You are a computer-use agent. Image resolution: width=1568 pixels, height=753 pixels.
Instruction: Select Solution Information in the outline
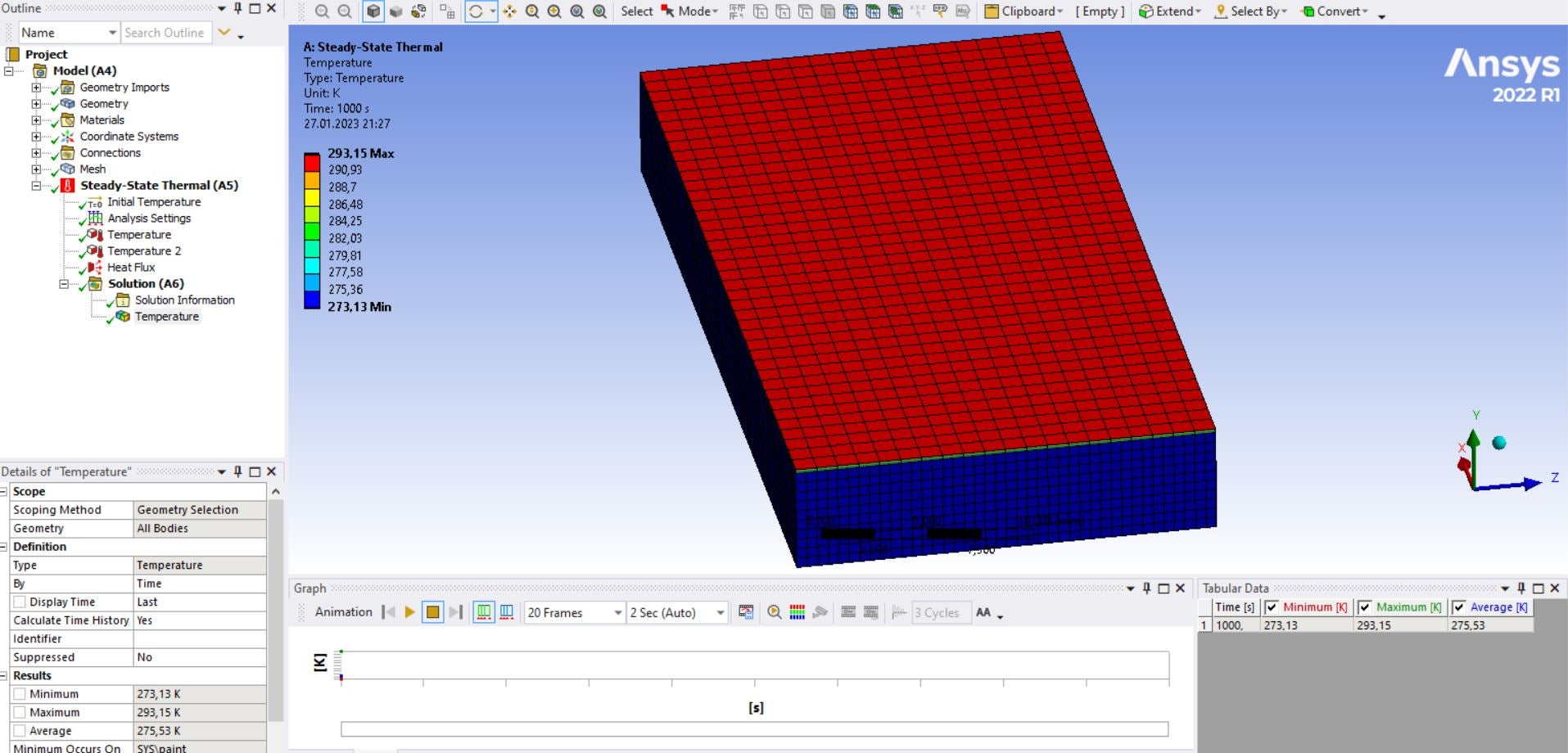[184, 300]
